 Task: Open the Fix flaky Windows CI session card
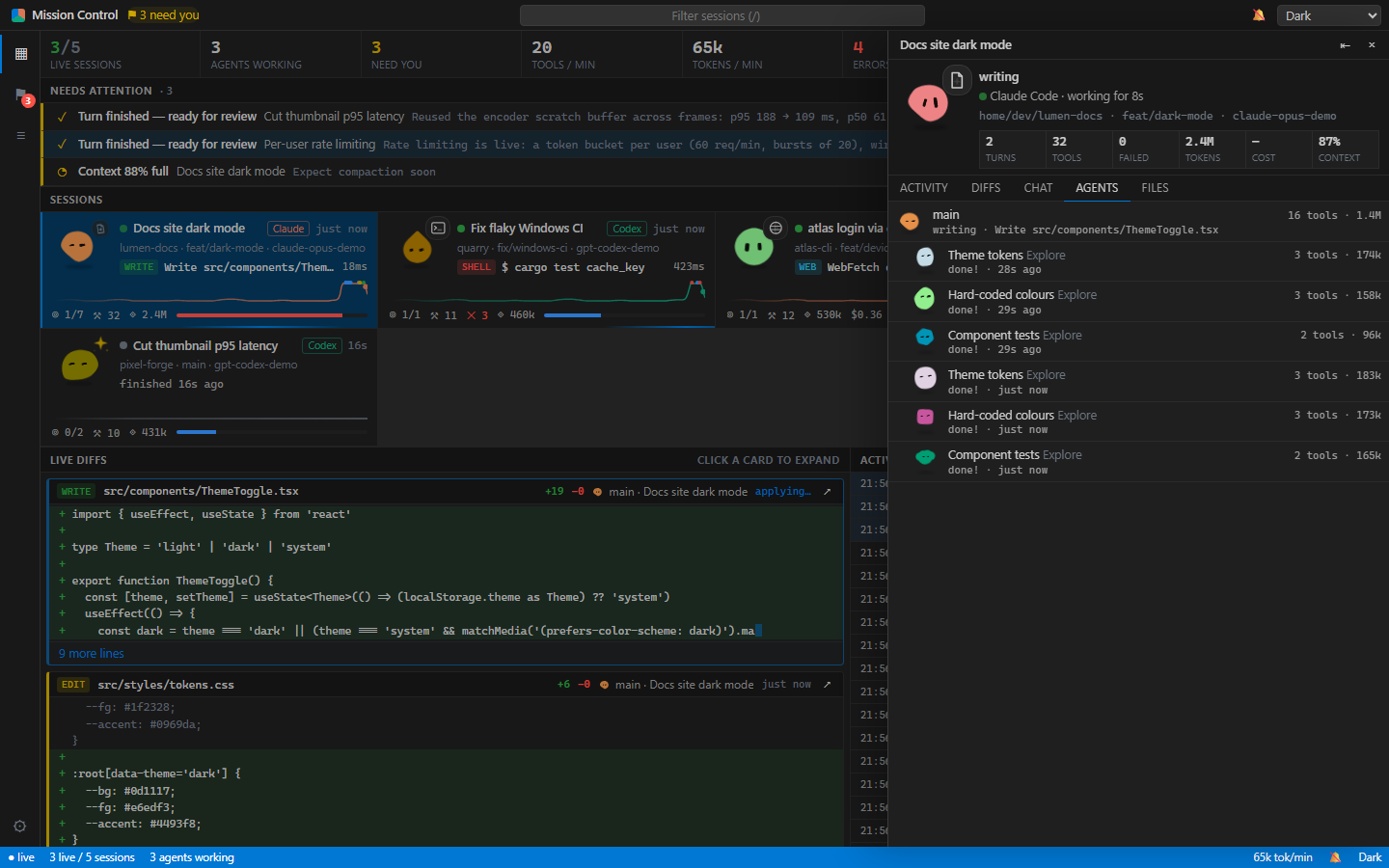point(546,269)
